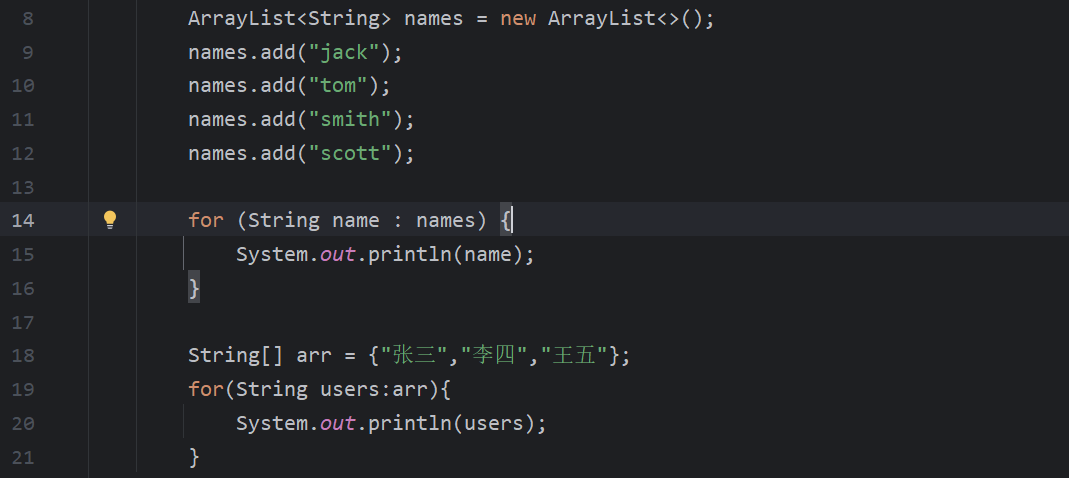Viewport: 1069px width, 478px height.
Task: Click line number 20 in the gutter
Action: pyautogui.click(x=22, y=423)
